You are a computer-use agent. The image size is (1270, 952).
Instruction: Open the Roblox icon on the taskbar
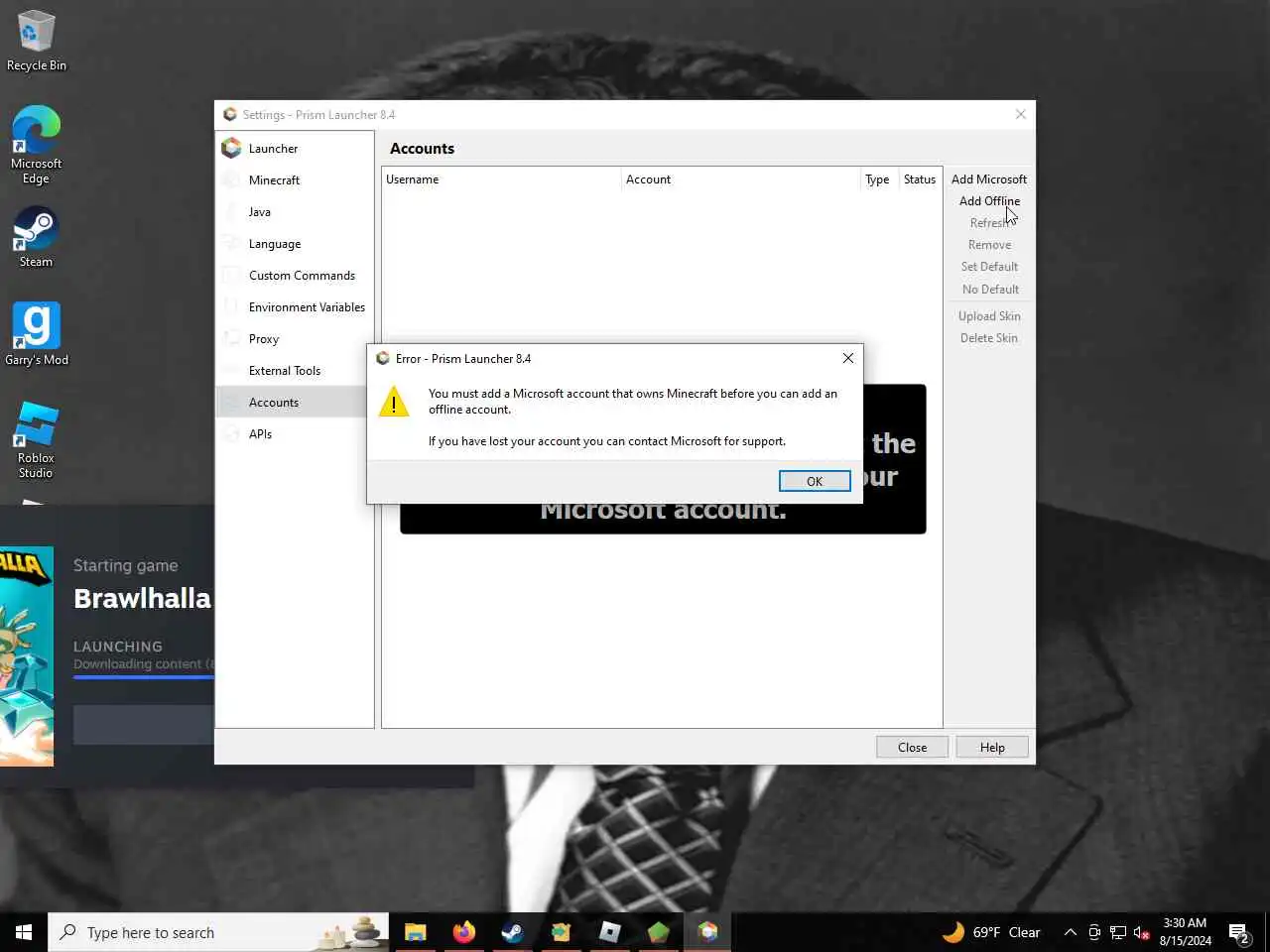[610, 932]
